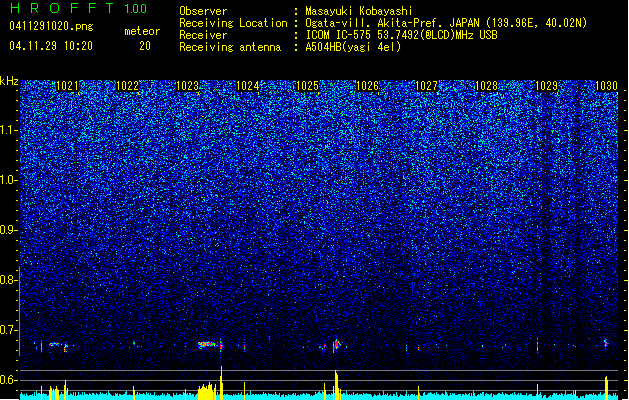Screen dimensions: 629x400
Task: Click the bright echo between 1025 and 1026
Action: point(337,345)
